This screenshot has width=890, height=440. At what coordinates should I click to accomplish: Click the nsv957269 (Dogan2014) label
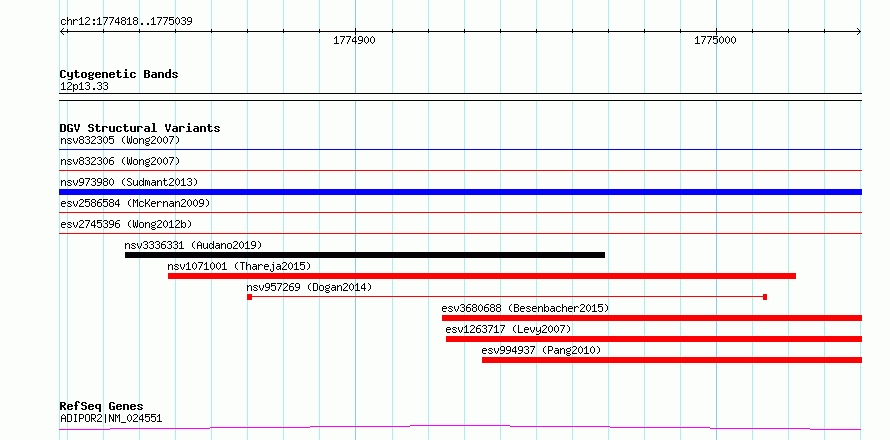tap(309, 287)
